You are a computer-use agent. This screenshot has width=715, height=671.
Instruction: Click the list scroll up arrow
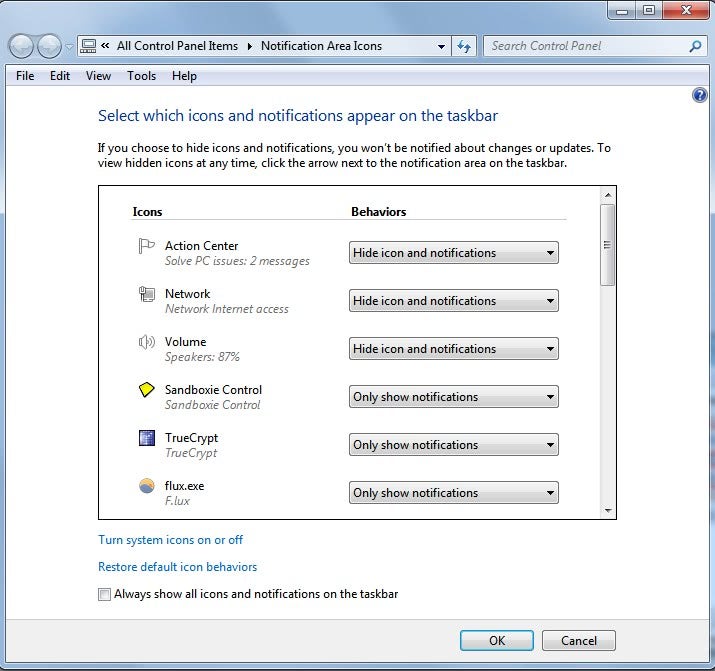click(x=607, y=195)
